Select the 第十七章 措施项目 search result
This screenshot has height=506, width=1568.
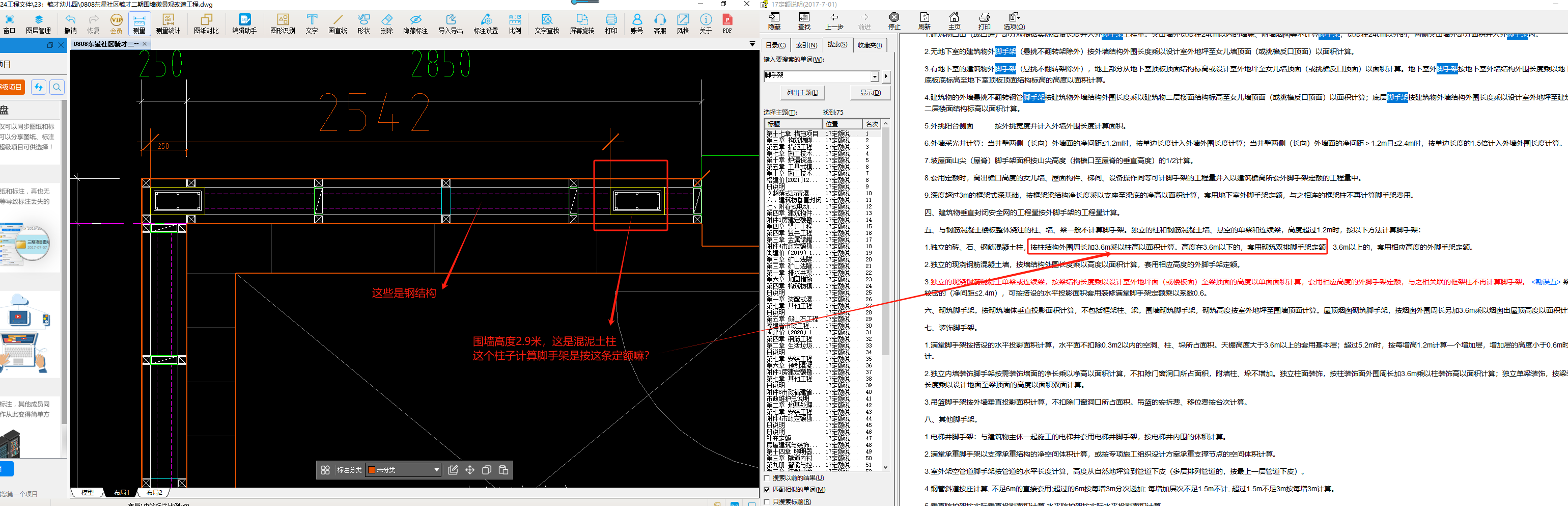click(x=792, y=134)
